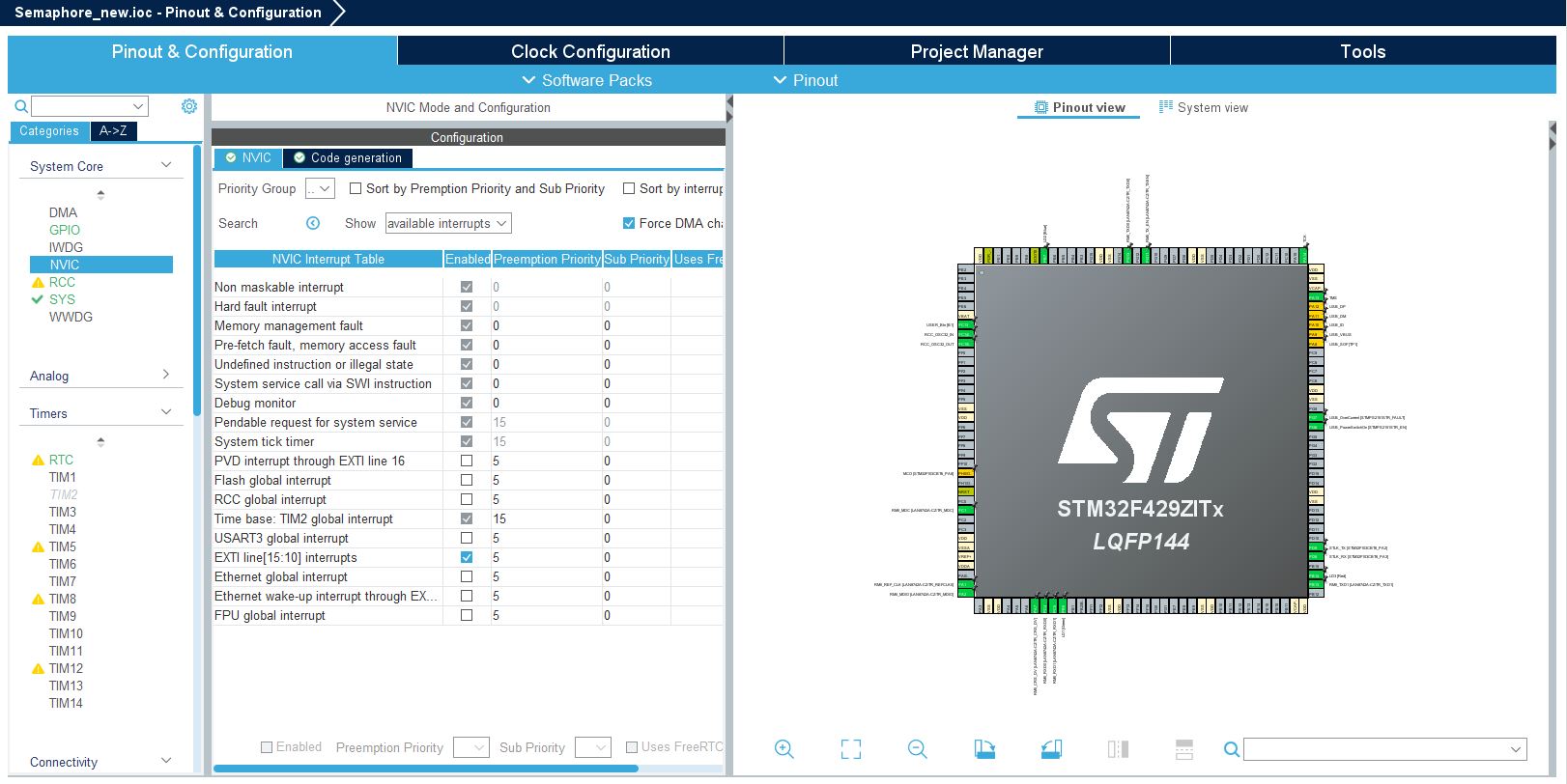Switch to System view
Image resolution: width=1567 pixels, height=784 pixels.
[x=1204, y=107]
